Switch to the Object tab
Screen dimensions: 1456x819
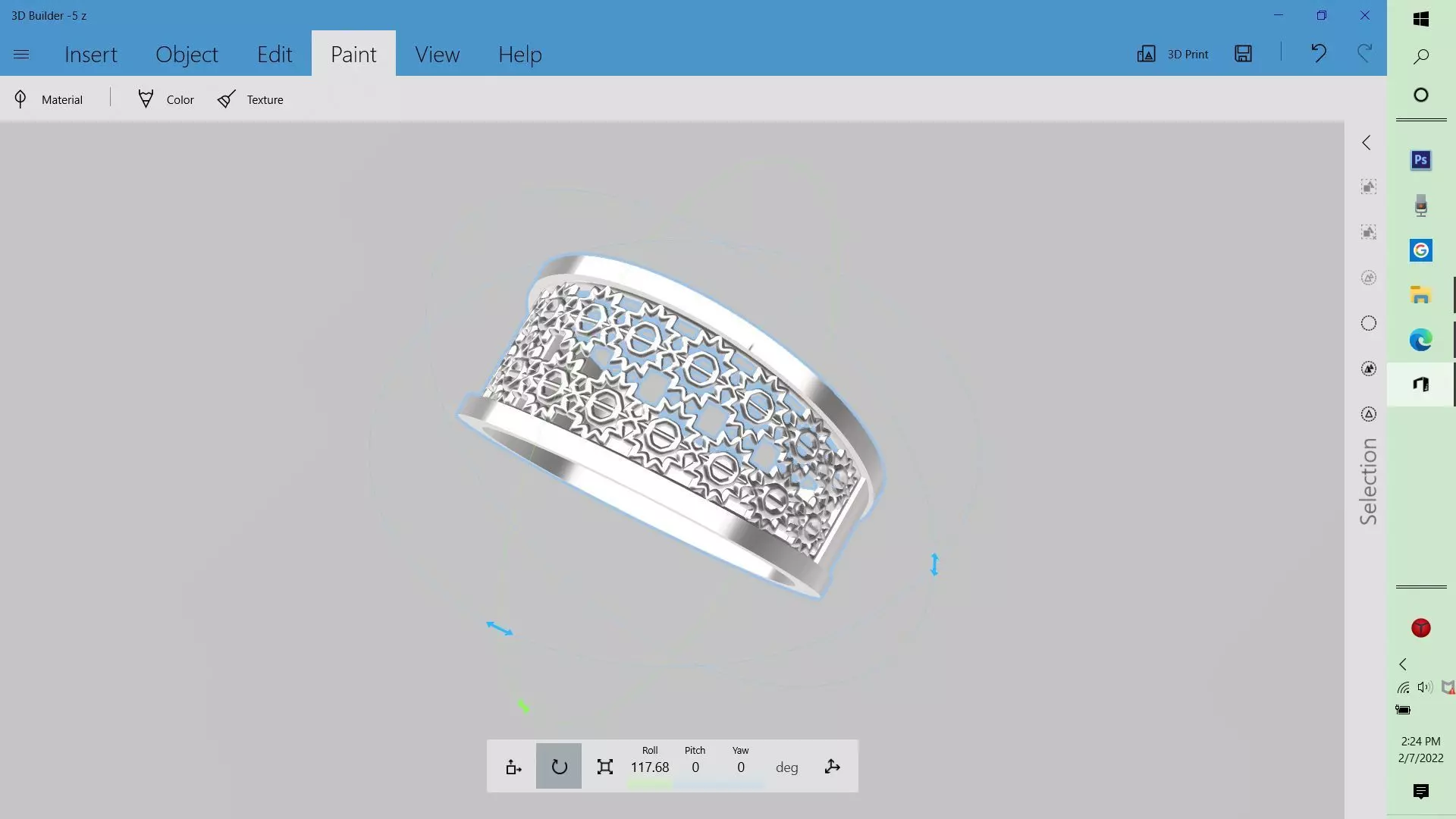187,55
